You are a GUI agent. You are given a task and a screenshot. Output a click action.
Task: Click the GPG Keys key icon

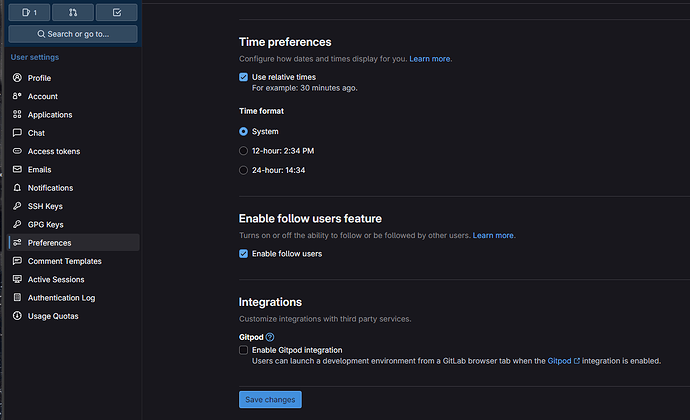pyautogui.click(x=17, y=224)
